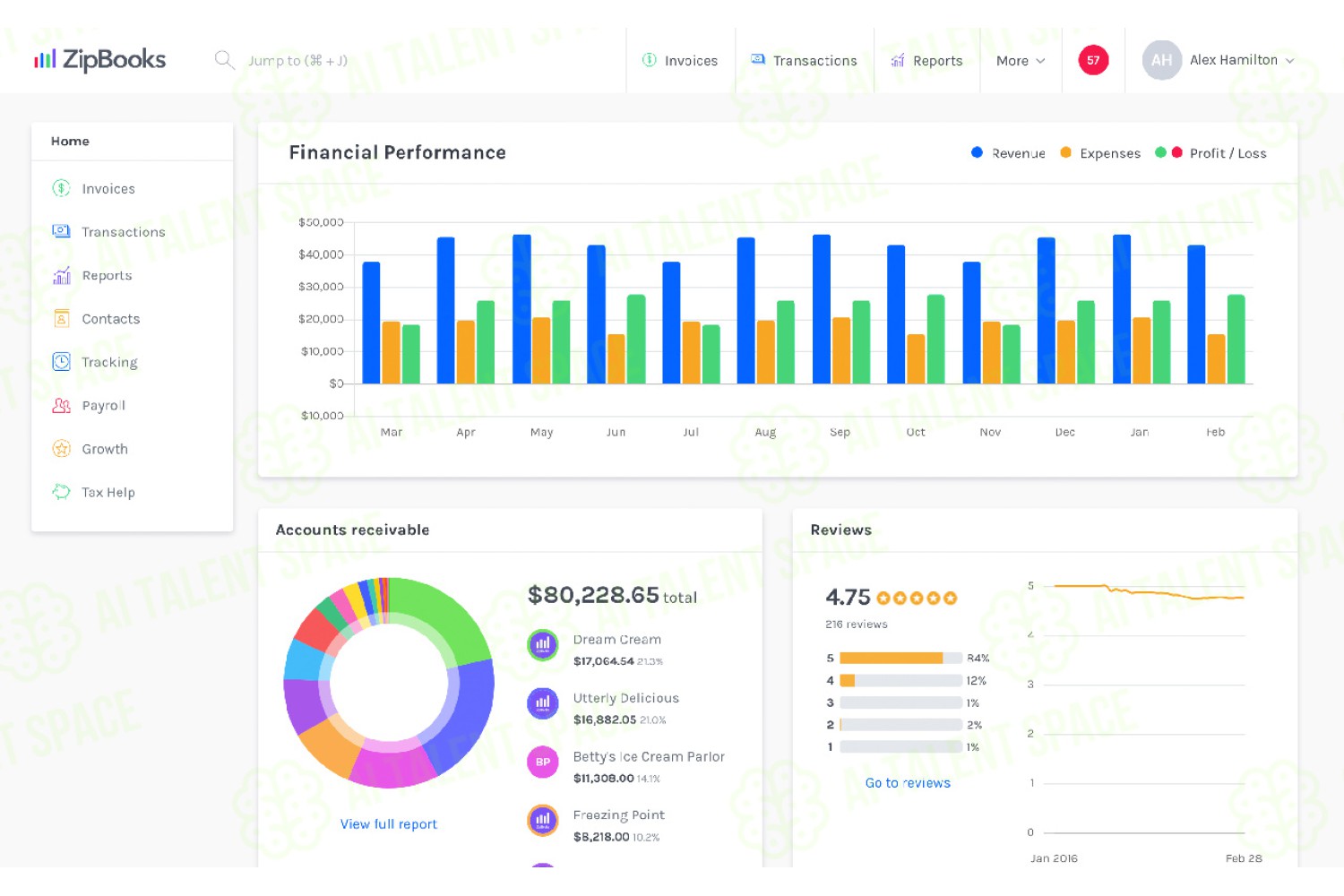This screenshot has width=1344, height=896.
Task: Click the green Profit bar for Feb
Action: [1236, 339]
